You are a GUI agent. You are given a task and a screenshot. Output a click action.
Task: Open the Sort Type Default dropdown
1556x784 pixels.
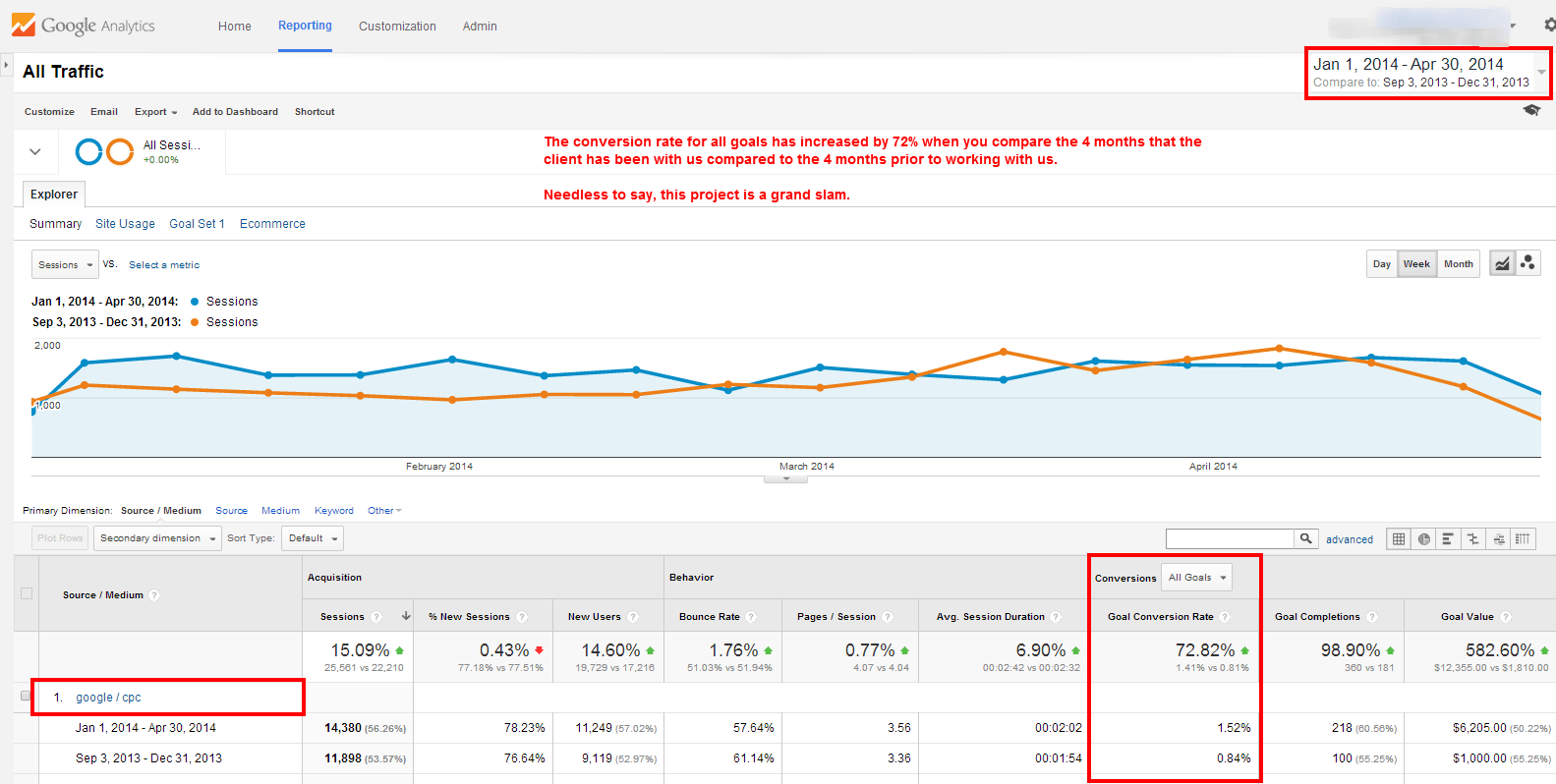click(x=312, y=538)
